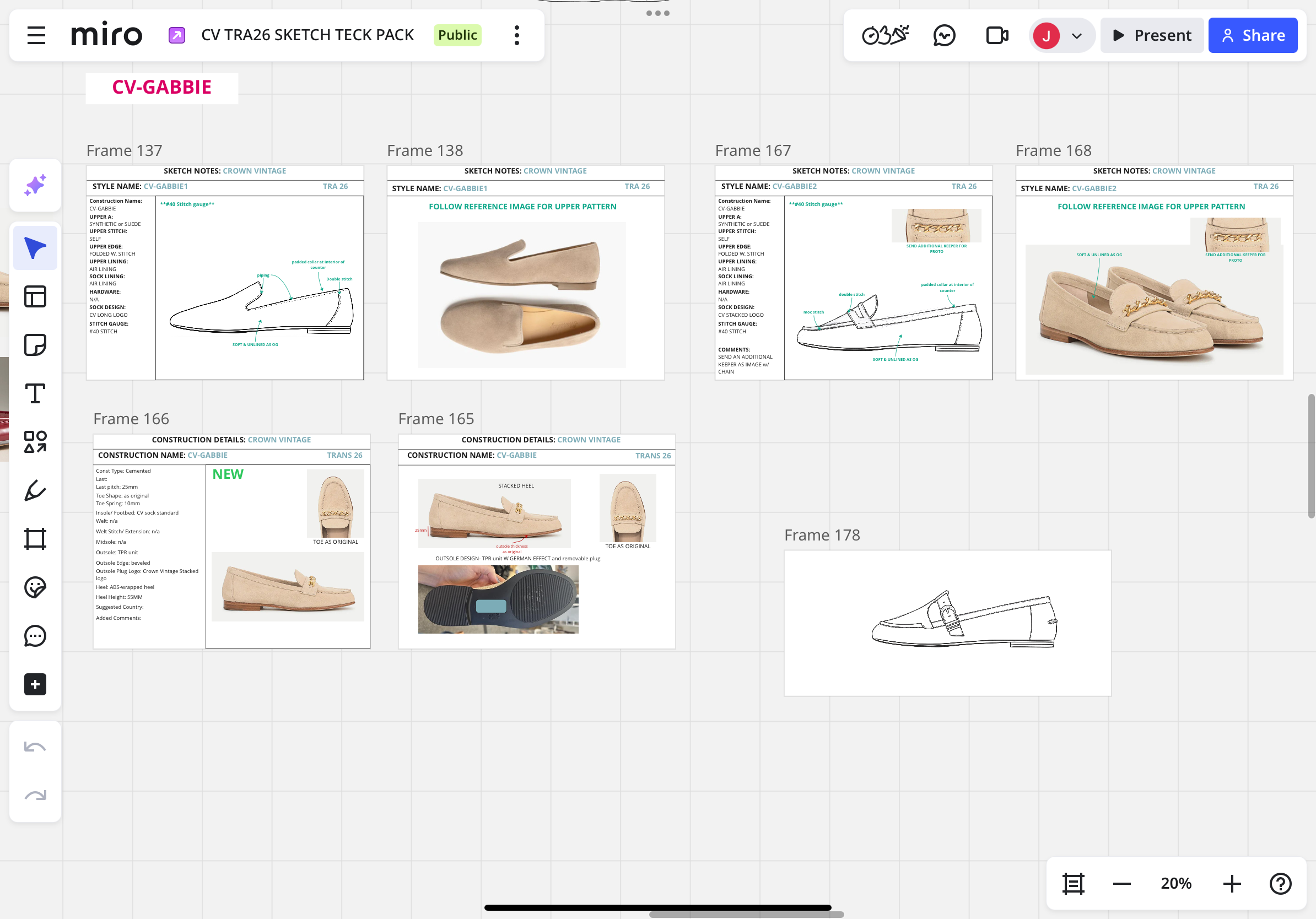Open the frames list panel at the bottom right
The height and width of the screenshot is (919, 1316).
(1073, 884)
